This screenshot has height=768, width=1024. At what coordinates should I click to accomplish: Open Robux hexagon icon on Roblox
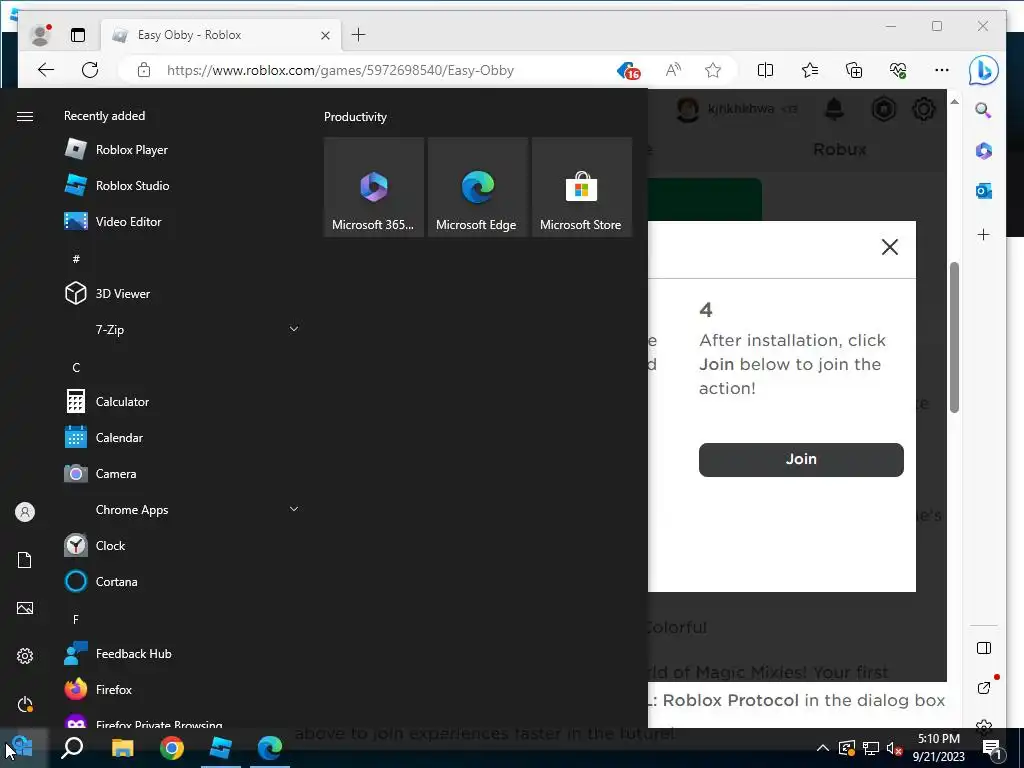883,109
